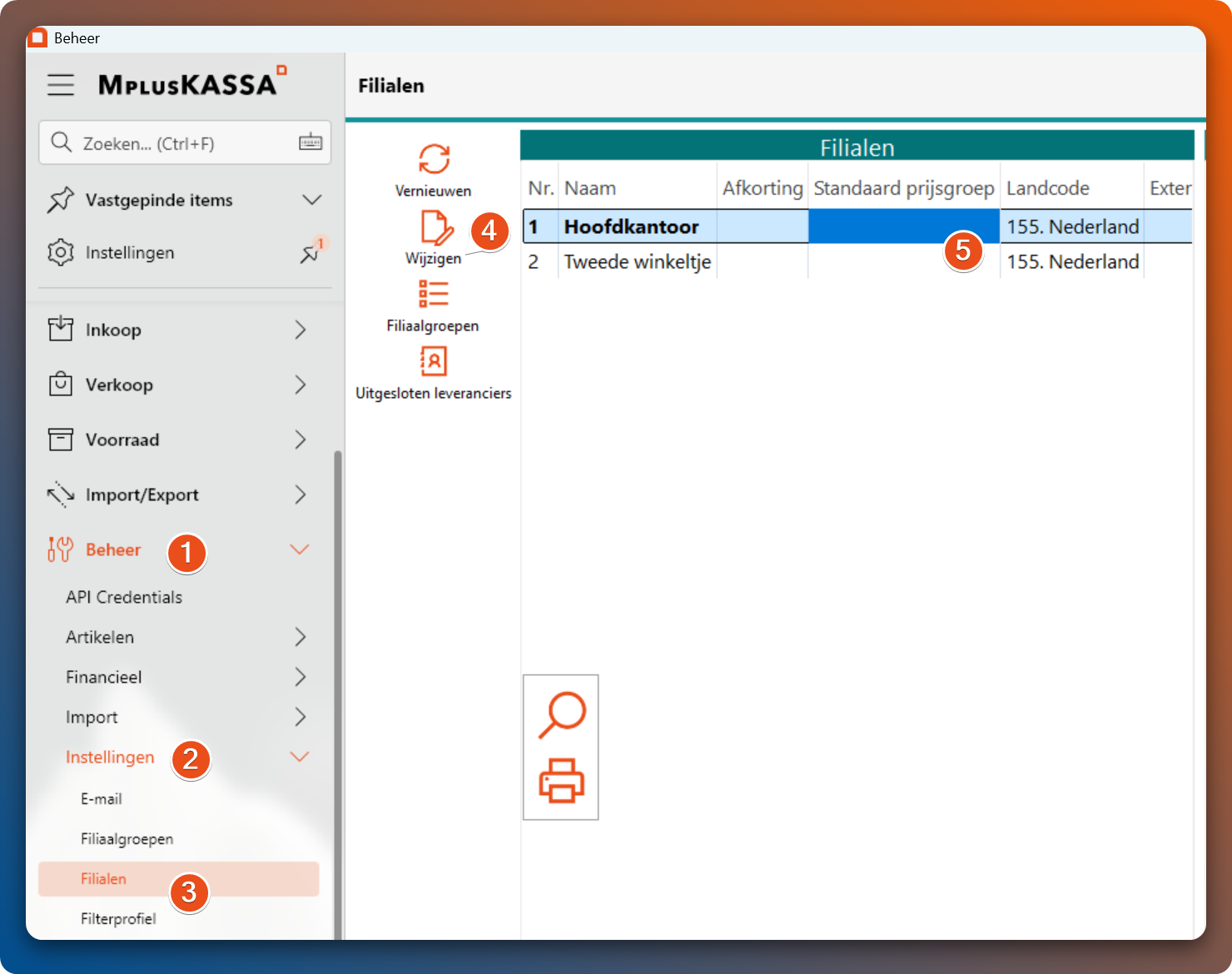Click the Wijzigen edit icon
1232x974 pixels.
(x=435, y=228)
